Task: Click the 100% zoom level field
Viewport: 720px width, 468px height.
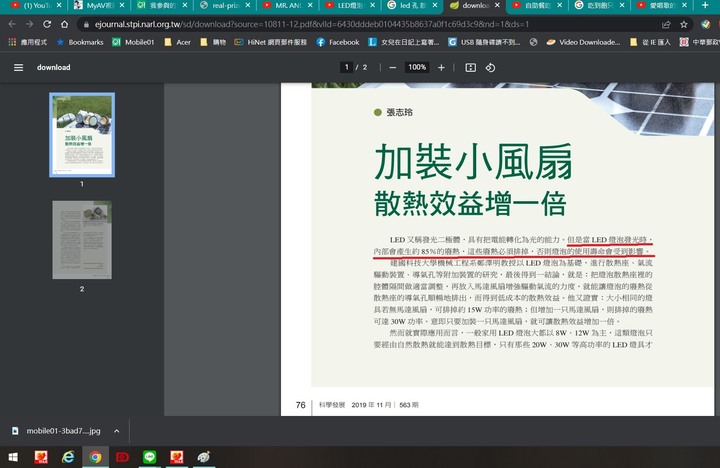Action: (417, 67)
